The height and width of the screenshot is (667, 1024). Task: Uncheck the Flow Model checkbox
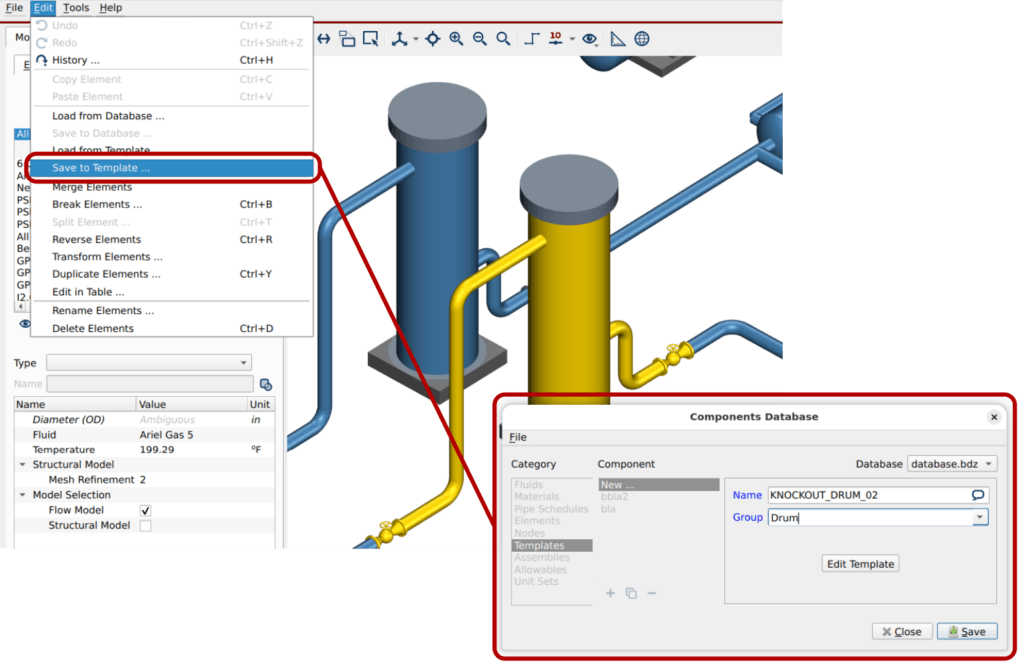[x=145, y=510]
